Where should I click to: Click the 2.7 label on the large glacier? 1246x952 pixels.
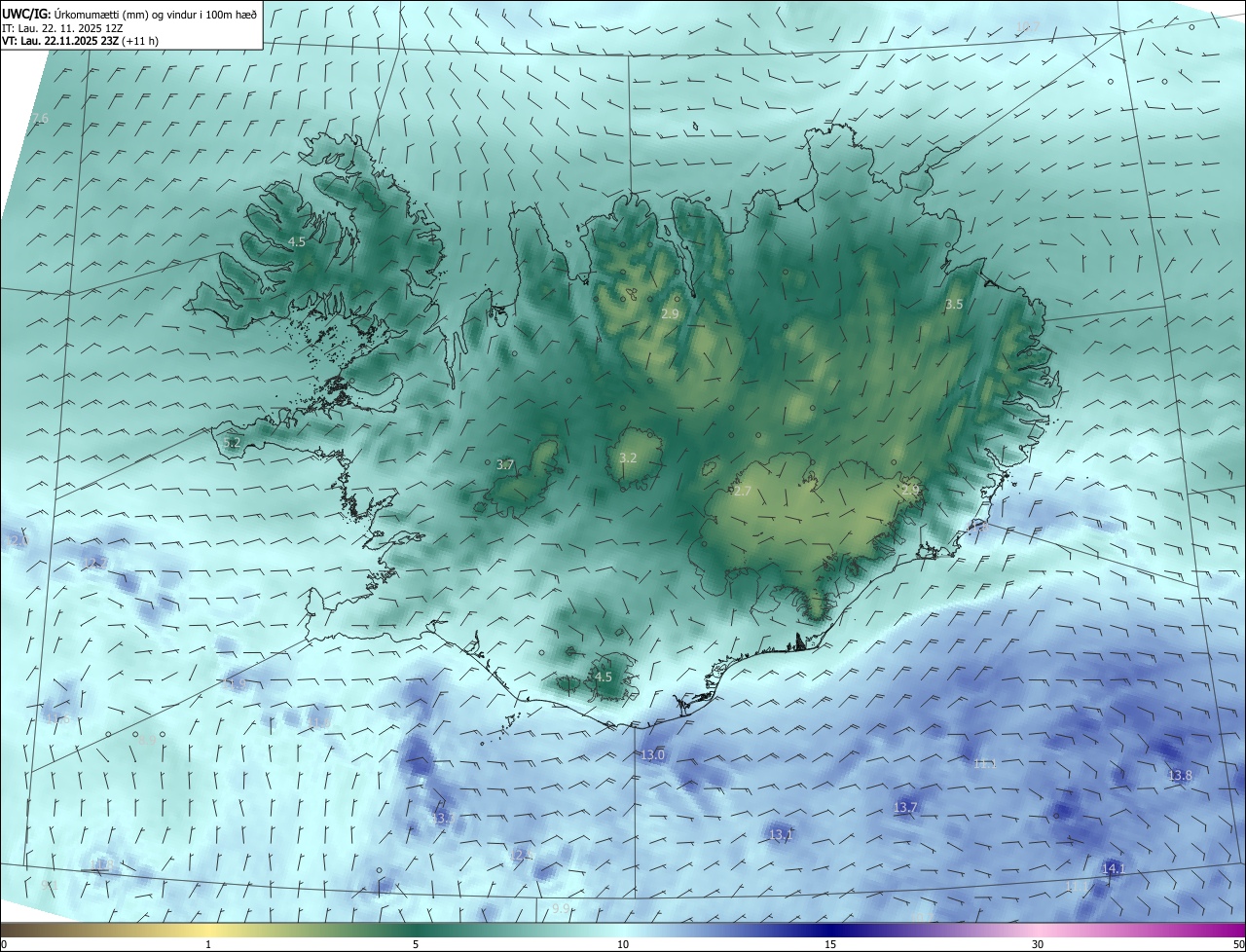tap(743, 492)
